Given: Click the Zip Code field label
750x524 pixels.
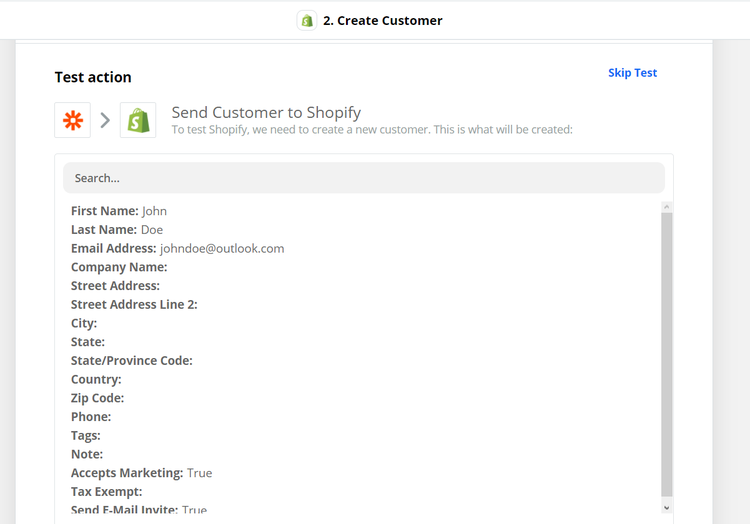Looking at the screenshot, I should (98, 398).
